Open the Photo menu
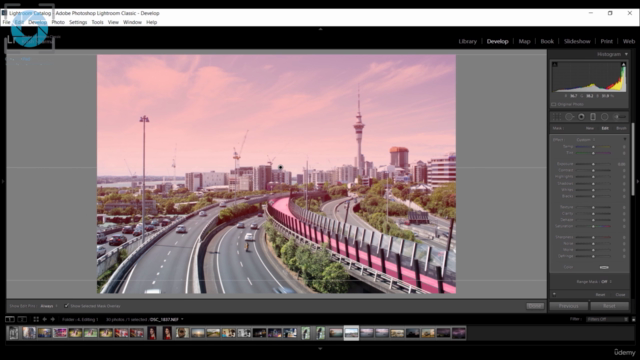 [x=58, y=22]
